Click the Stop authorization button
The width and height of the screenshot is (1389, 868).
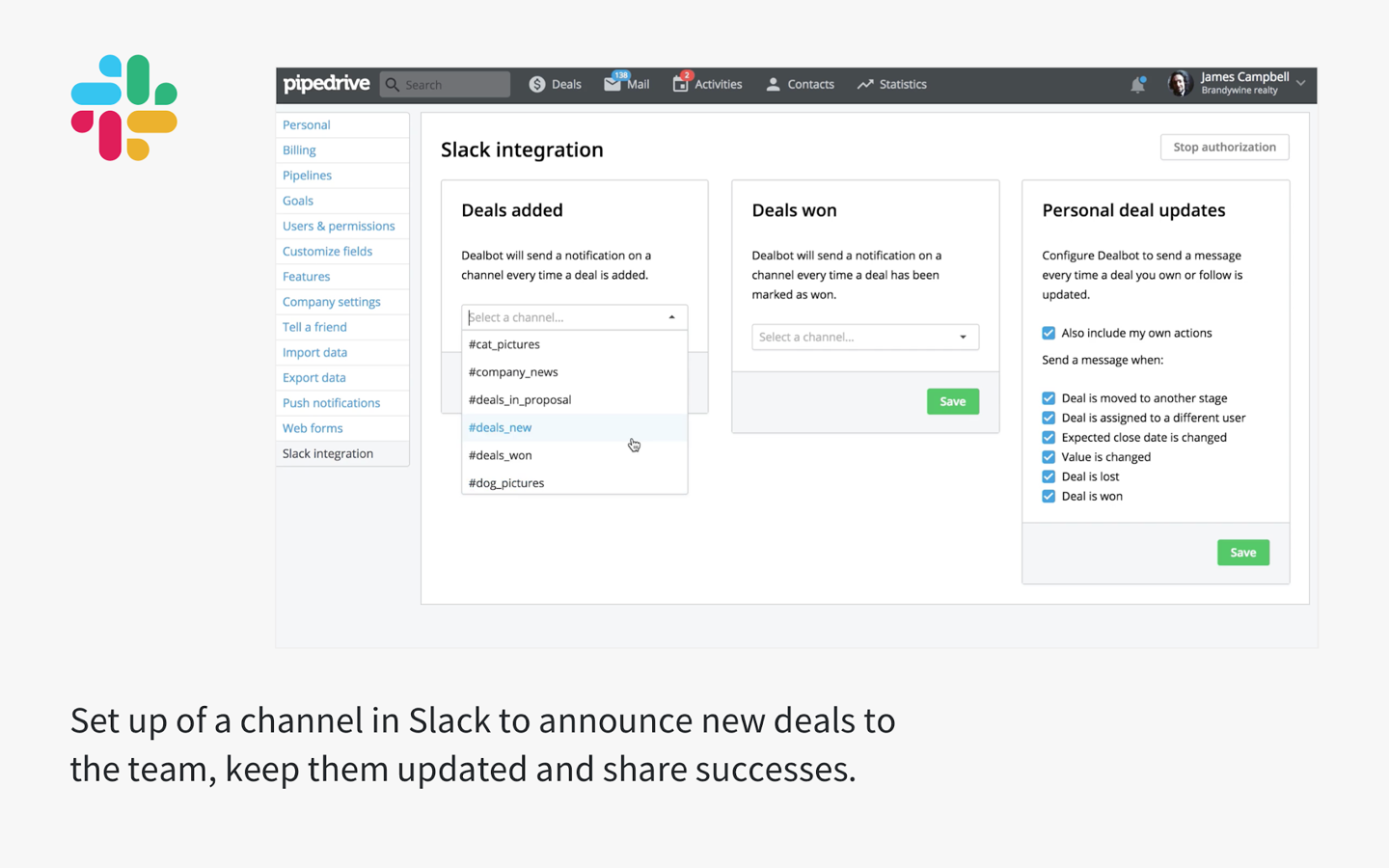click(1223, 147)
